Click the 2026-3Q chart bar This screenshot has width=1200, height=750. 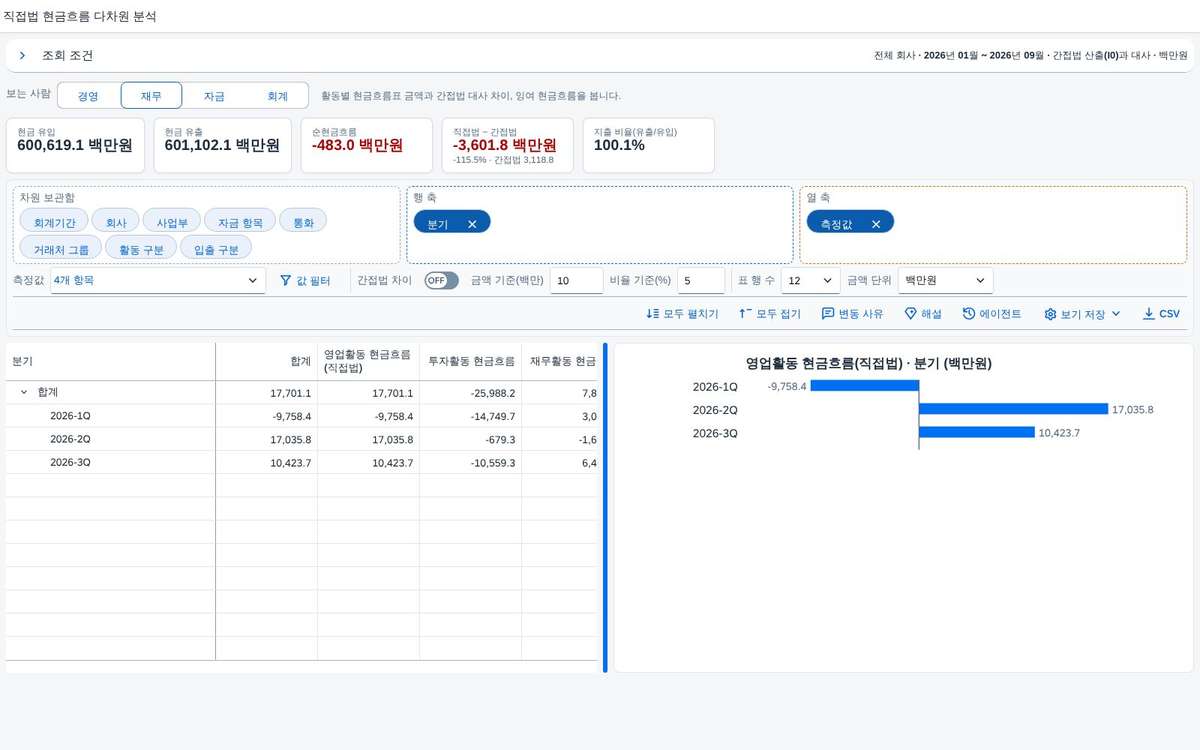[977, 432]
